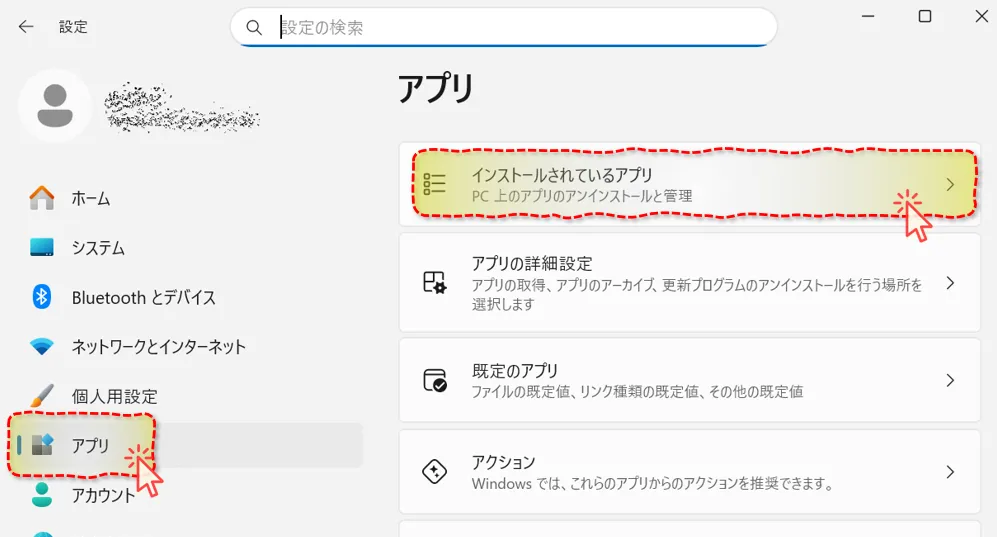Close the Settings window
Screen dimensions: 997x537
[982, 16]
